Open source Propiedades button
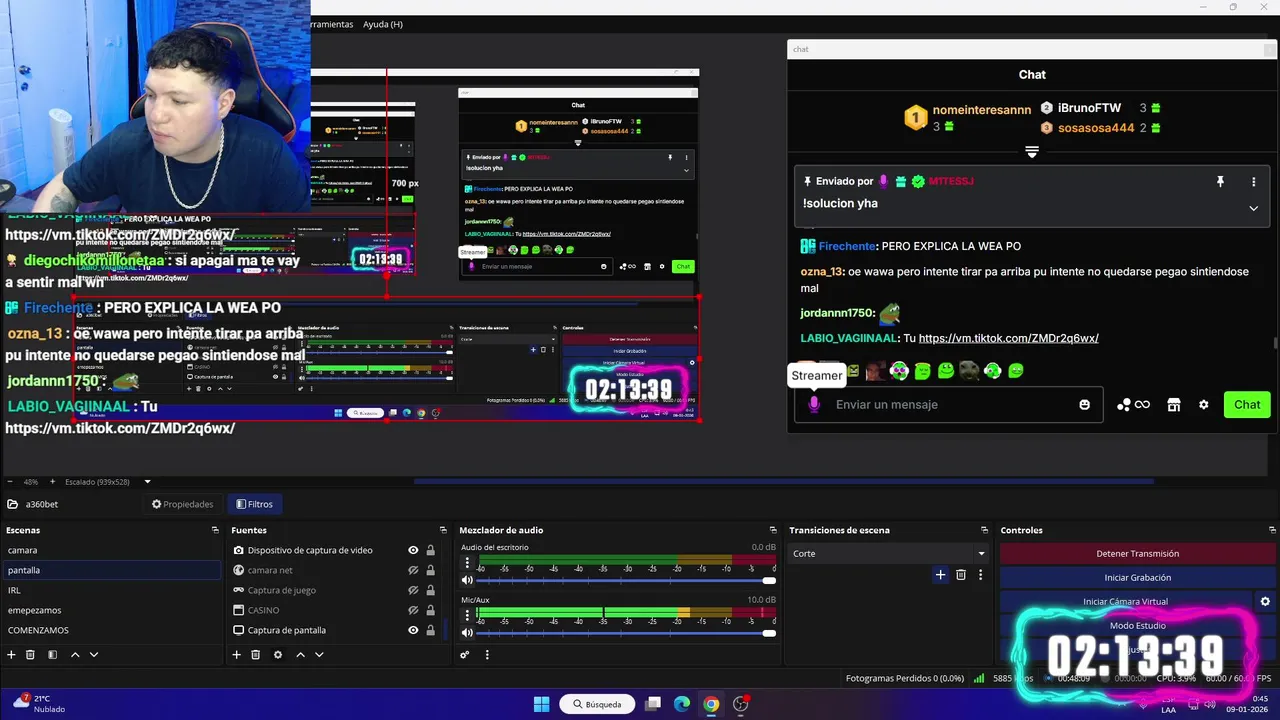The width and height of the screenshot is (1280, 720). tap(182, 504)
